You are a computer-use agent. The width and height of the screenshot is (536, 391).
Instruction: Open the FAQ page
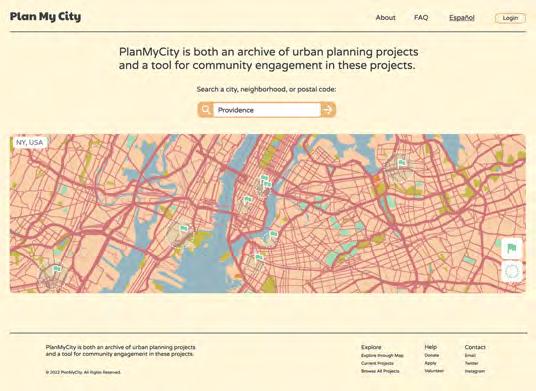421,18
